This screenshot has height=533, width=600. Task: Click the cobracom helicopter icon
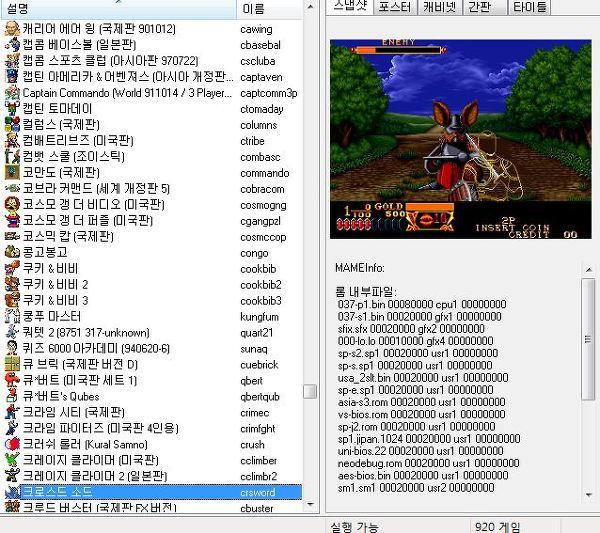point(12,189)
